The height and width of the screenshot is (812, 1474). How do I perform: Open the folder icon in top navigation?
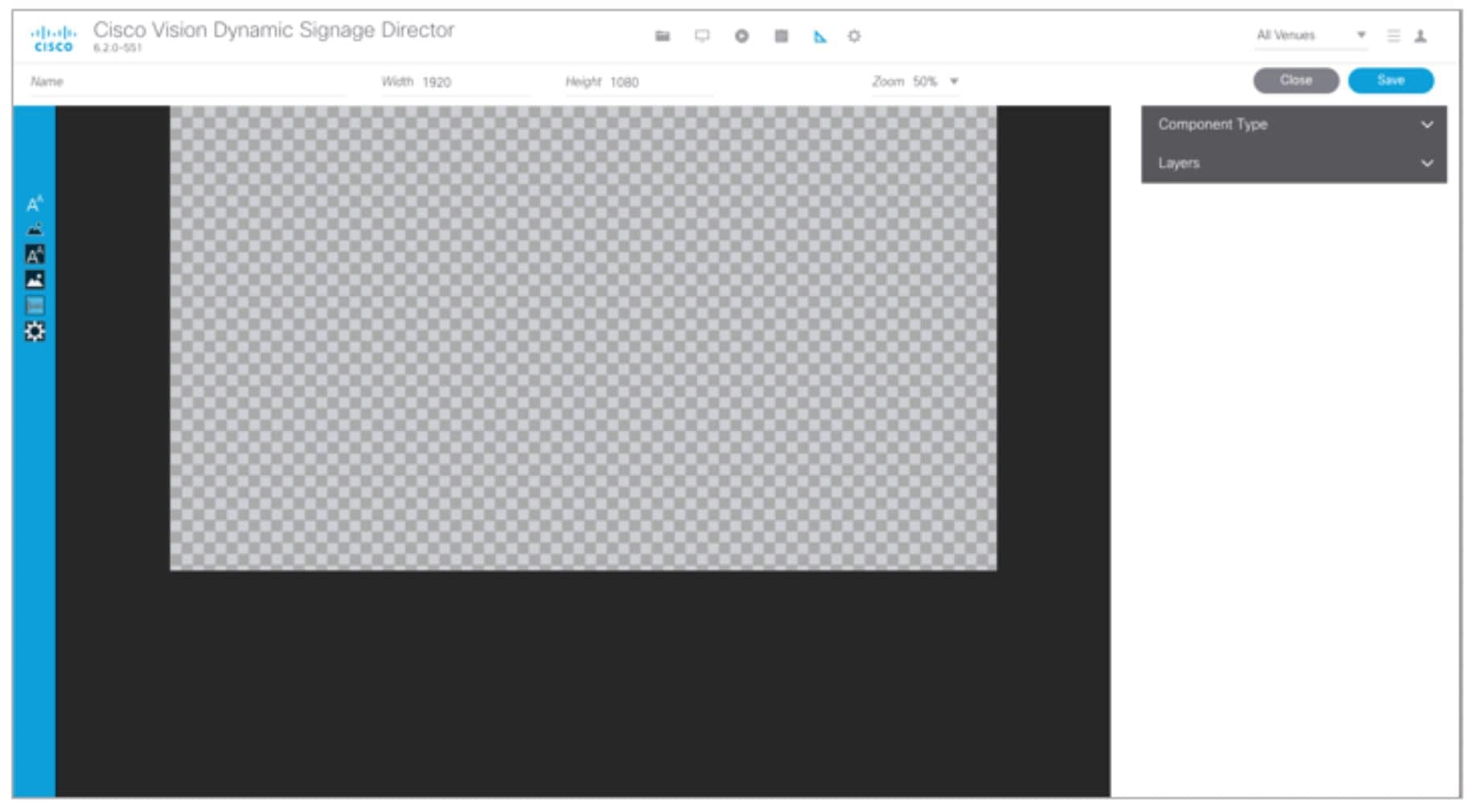(x=662, y=36)
